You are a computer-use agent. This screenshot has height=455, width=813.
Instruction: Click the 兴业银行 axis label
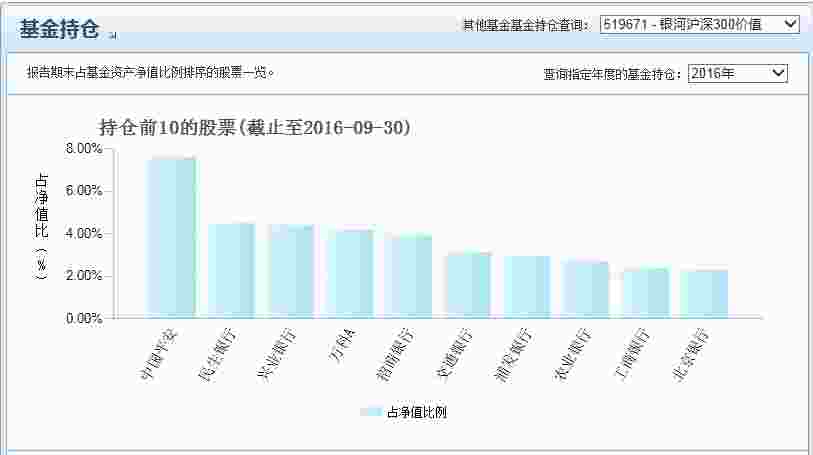coord(277,354)
